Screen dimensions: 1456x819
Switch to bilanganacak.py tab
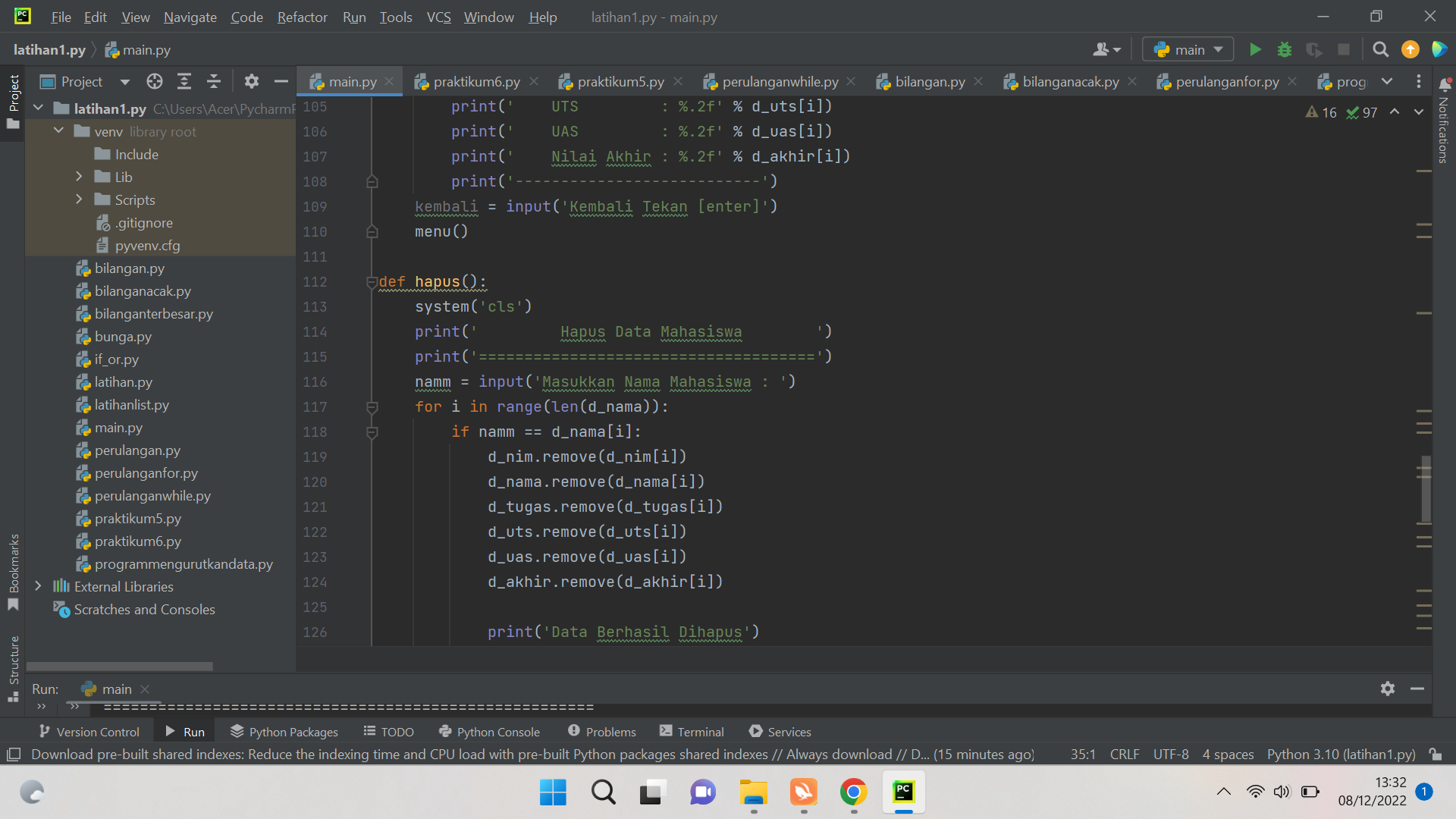click(1070, 82)
